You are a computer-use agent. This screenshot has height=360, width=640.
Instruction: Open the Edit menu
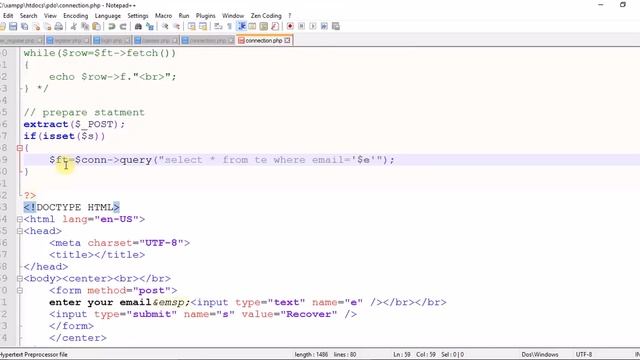(8, 16)
